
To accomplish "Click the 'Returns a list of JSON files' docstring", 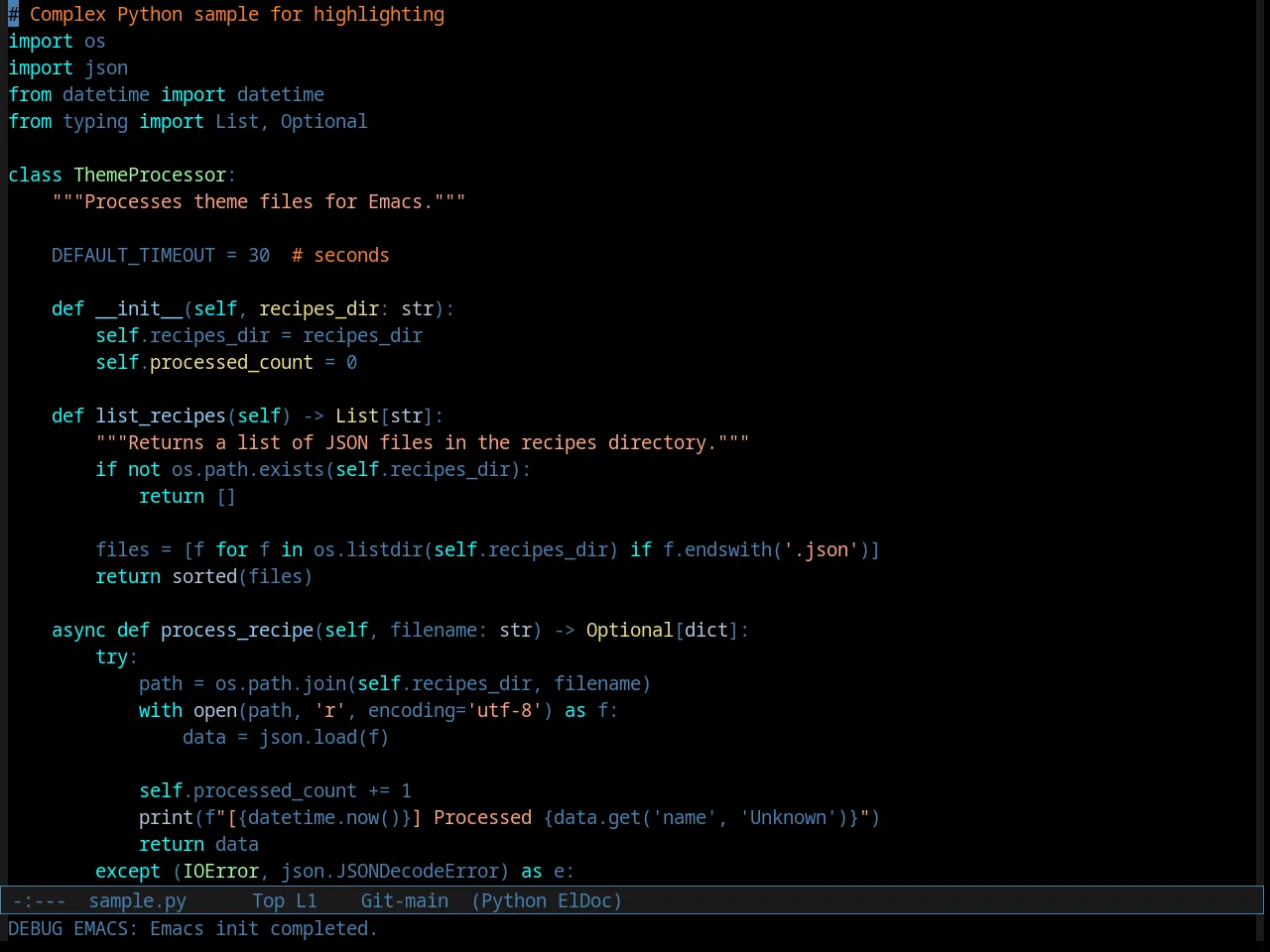I will pos(423,442).
